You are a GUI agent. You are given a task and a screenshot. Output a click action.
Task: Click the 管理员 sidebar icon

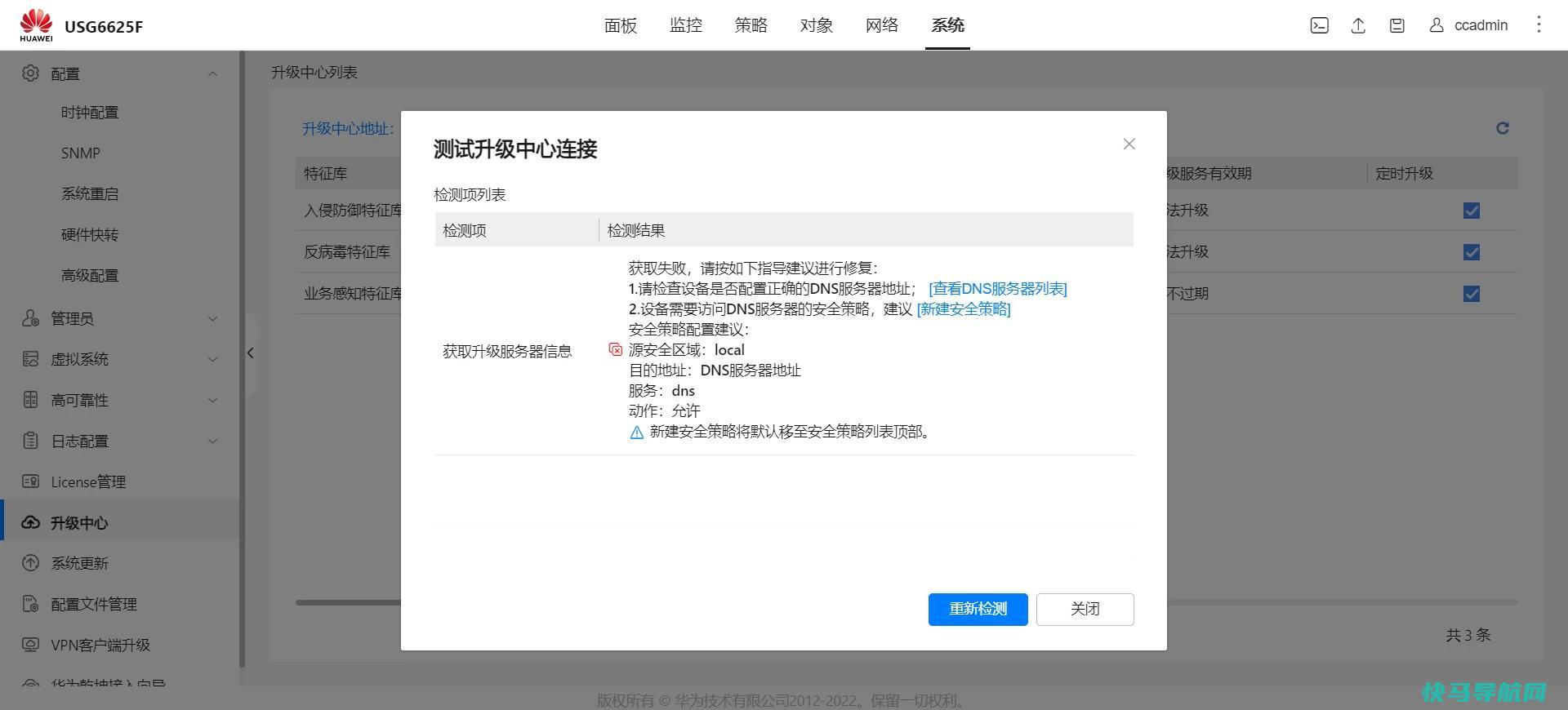[30, 318]
